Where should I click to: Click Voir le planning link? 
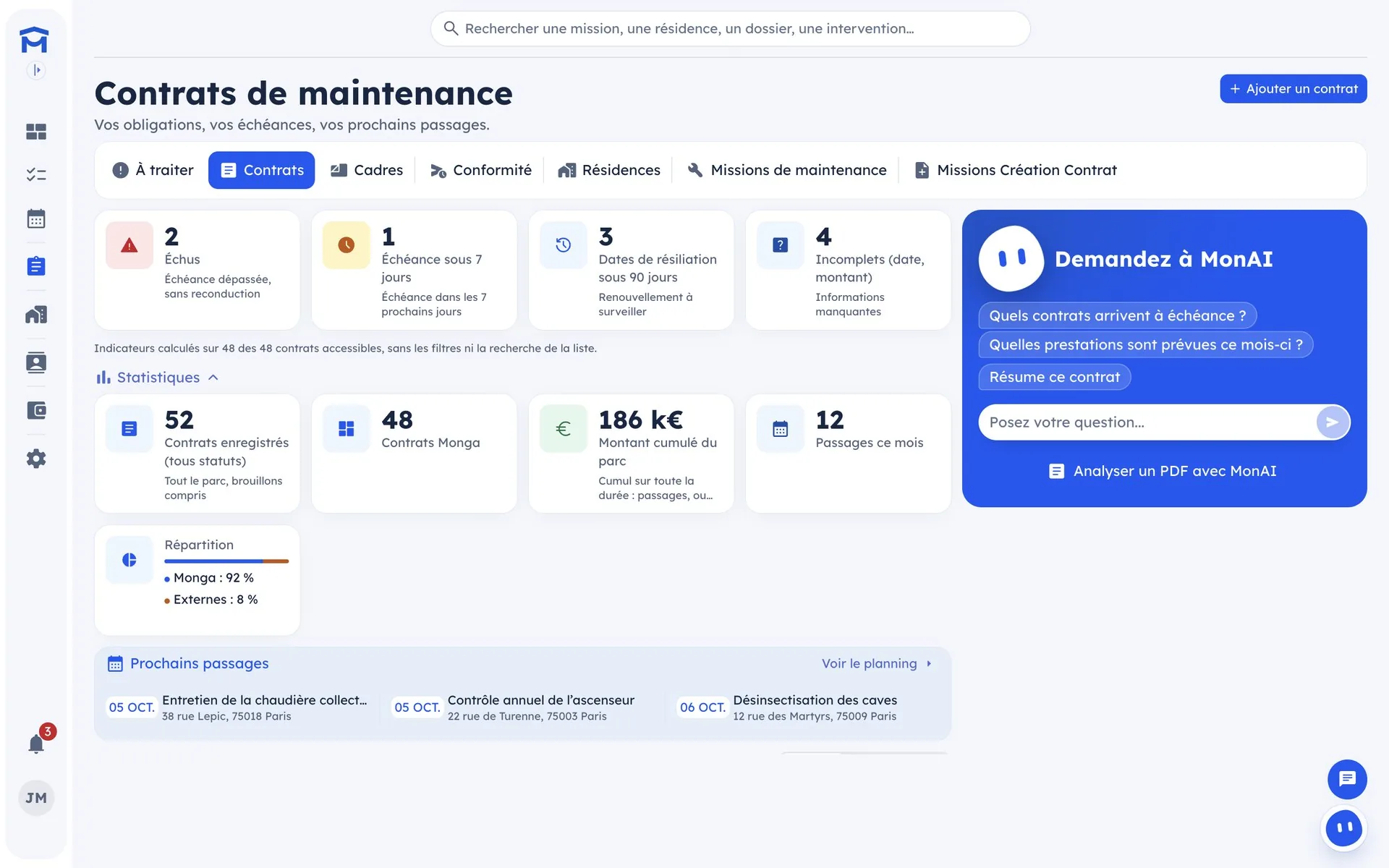(x=877, y=663)
